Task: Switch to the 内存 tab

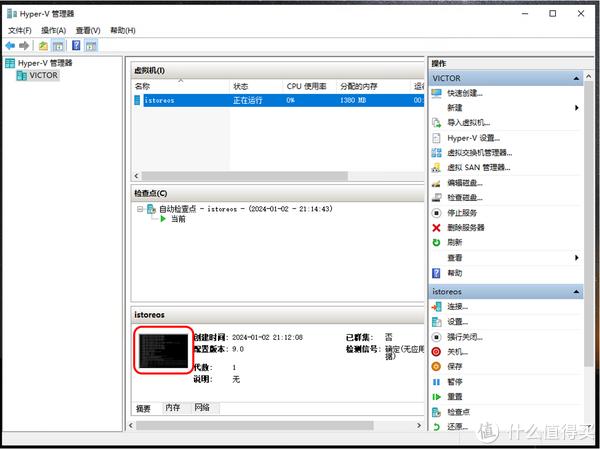Action: (x=173, y=408)
